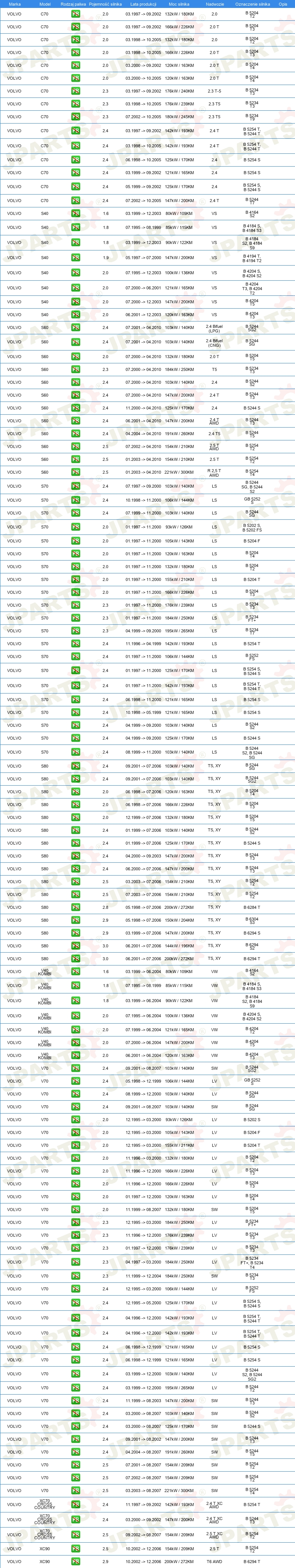Click fuel icon in XC90 T6 AWD row

pos(75,1561)
